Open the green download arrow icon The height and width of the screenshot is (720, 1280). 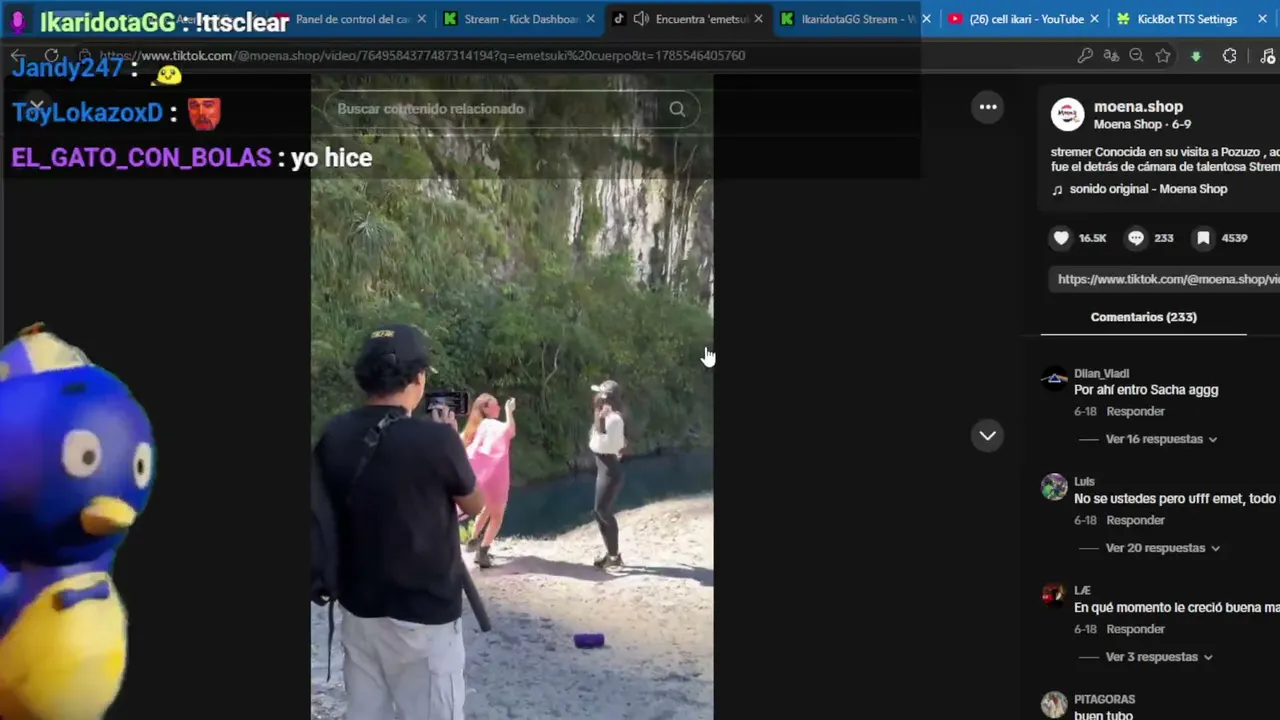(1196, 56)
